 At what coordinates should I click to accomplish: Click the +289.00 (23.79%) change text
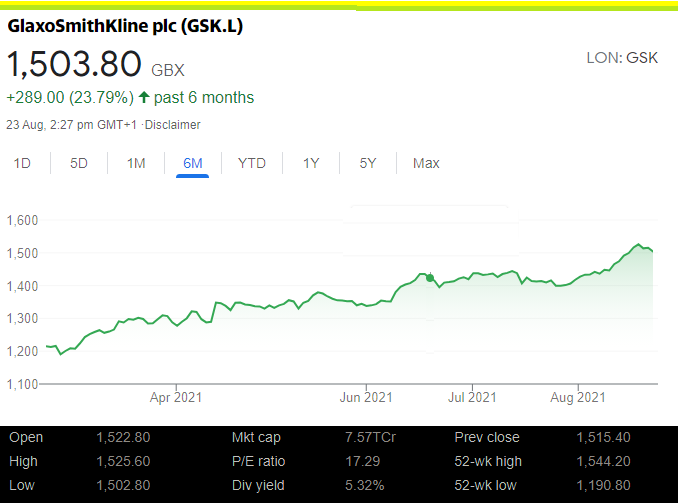pos(70,98)
